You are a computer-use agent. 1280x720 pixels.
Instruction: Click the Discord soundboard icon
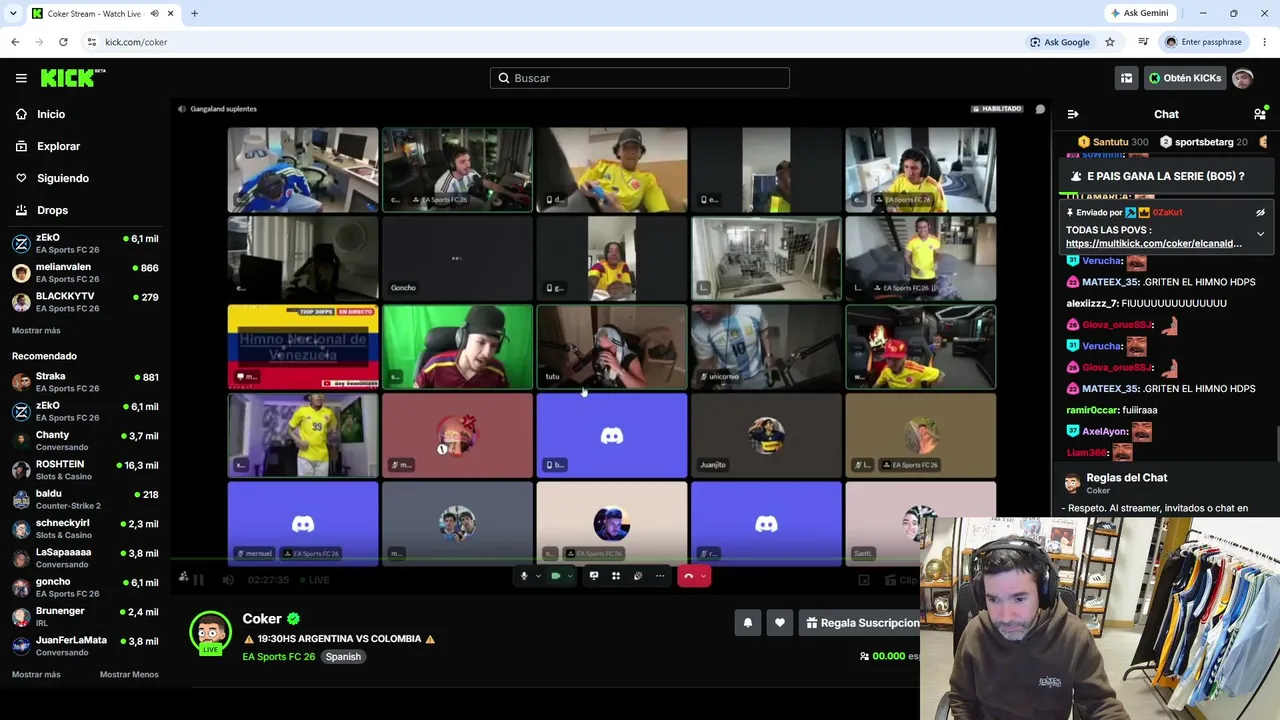click(638, 576)
